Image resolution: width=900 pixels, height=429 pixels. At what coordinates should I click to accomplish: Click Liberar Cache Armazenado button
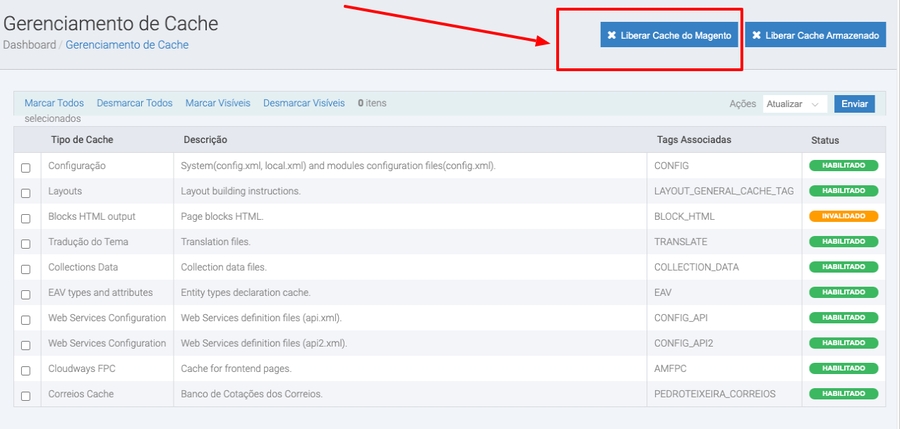(x=815, y=35)
